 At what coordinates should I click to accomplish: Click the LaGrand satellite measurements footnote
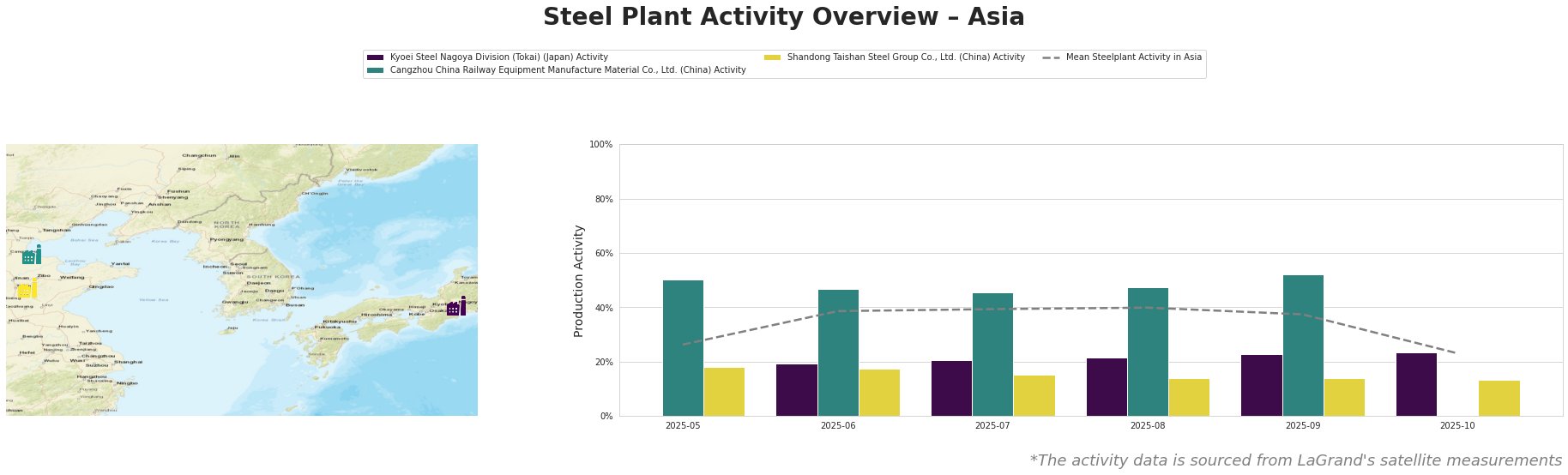1295,460
